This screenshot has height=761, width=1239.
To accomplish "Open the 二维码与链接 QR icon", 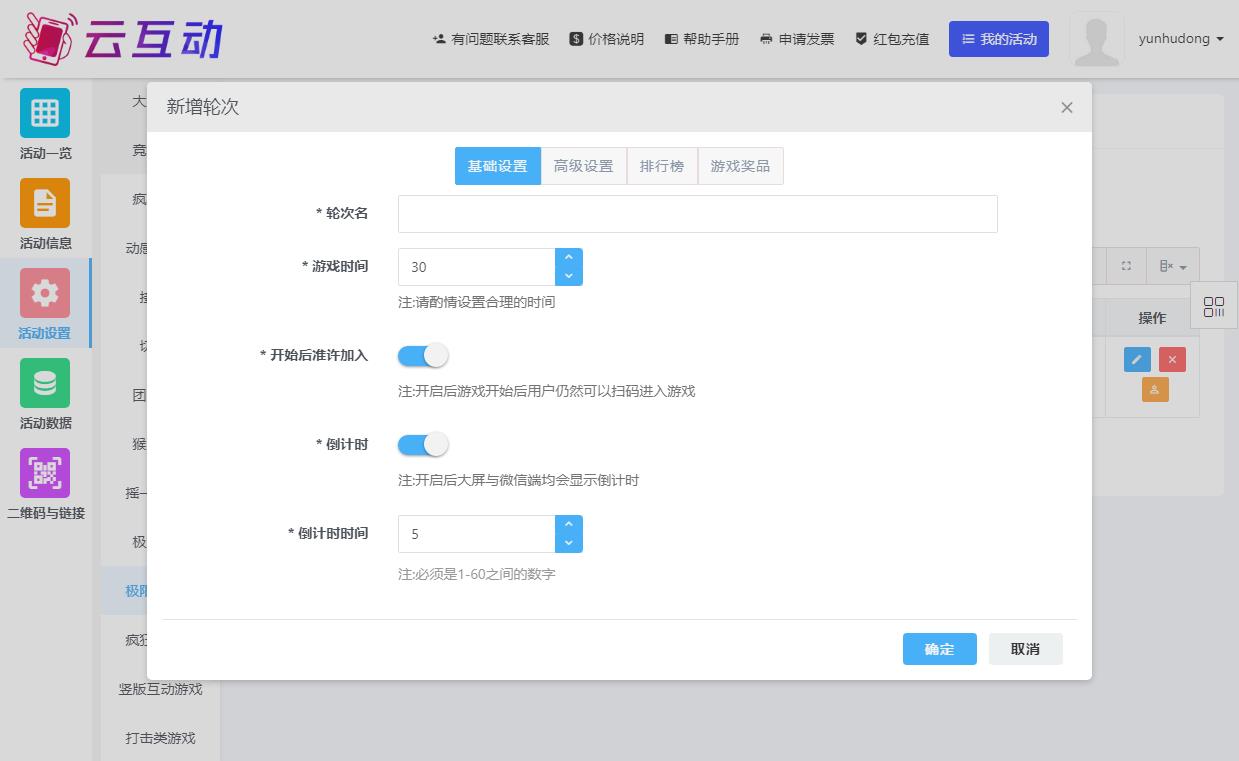I will click(45, 473).
